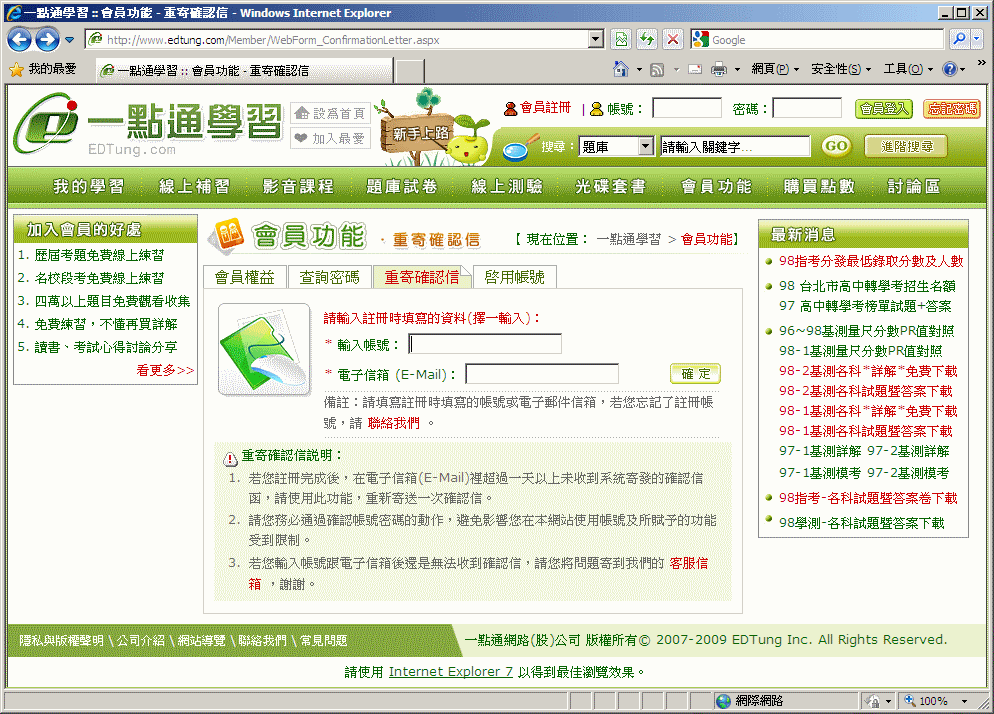Image resolution: width=994 pixels, height=714 pixels.
Task: Click the Print icon in command bar
Action: click(x=718, y=69)
